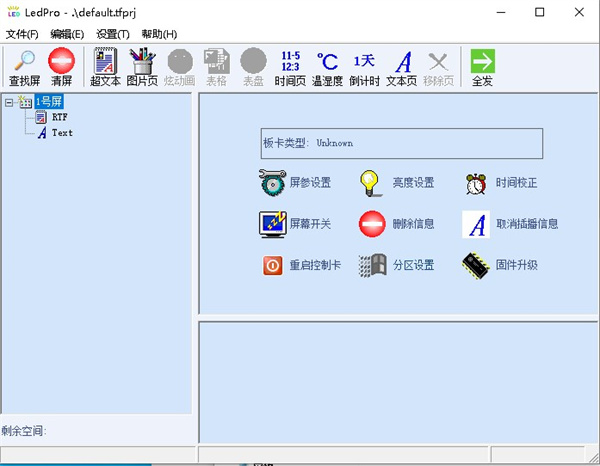Image resolution: width=600 pixels, height=466 pixels.
Task: Click the 全发 green send-all arrow
Action: (x=483, y=61)
